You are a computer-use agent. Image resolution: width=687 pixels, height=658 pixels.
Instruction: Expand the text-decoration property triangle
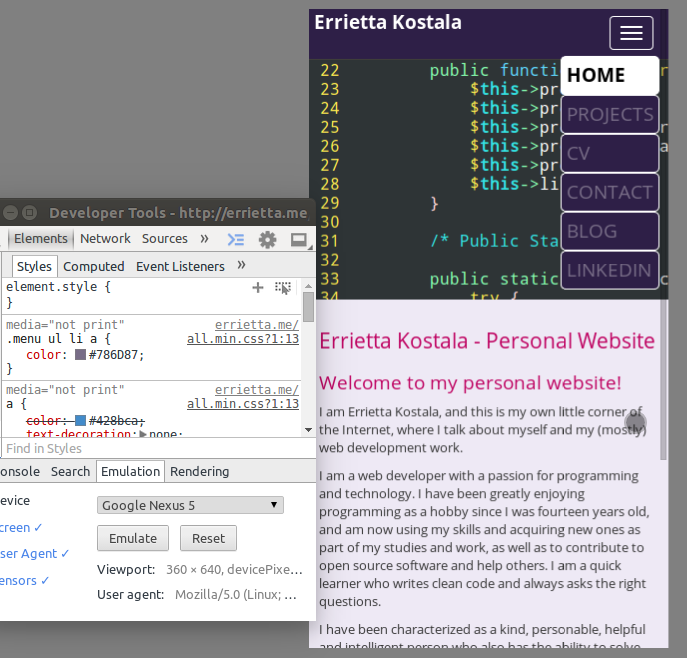point(143,434)
